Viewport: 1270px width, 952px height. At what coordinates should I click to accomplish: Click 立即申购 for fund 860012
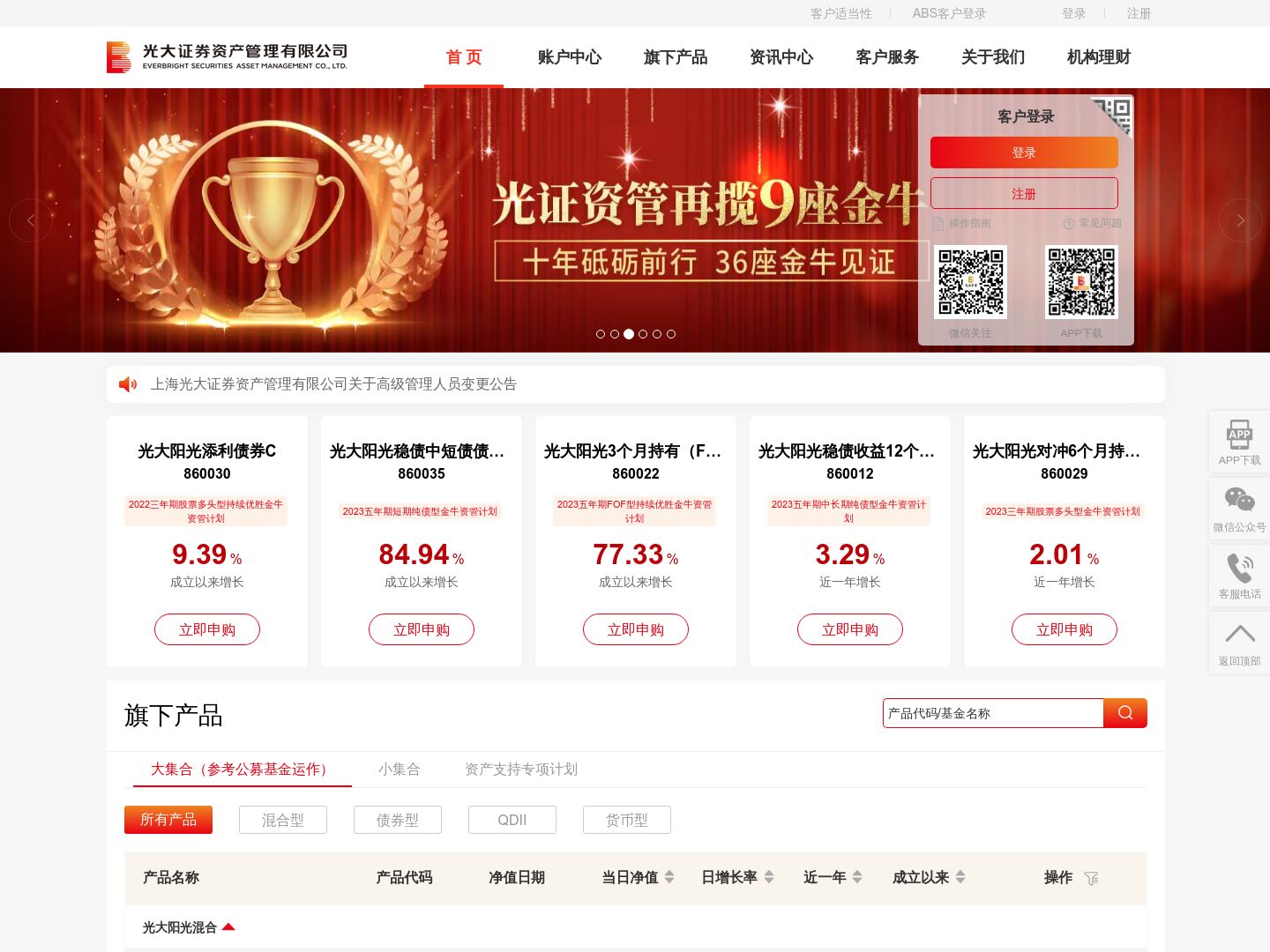click(850, 629)
